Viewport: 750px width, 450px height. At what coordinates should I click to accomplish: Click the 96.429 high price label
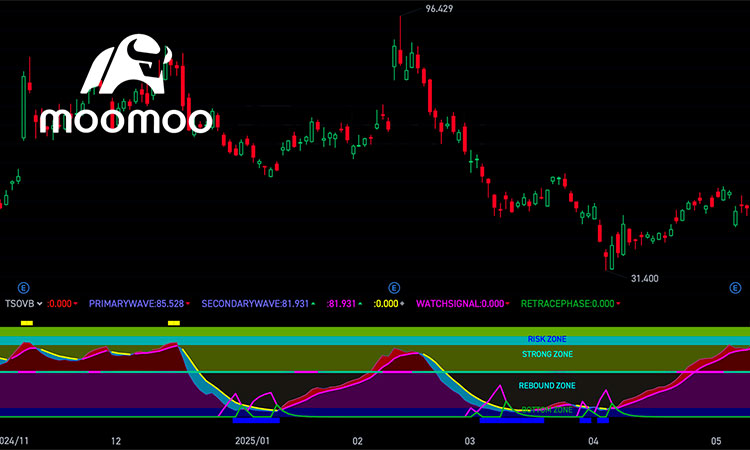coord(439,9)
